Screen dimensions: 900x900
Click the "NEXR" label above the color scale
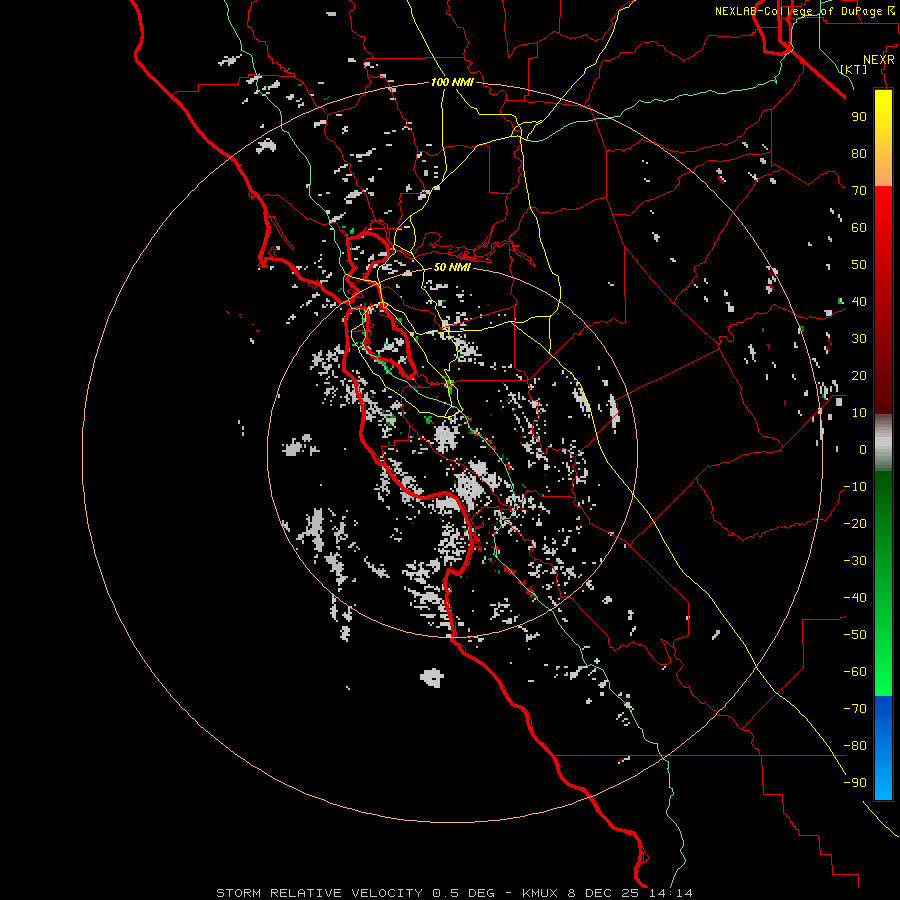[879, 60]
